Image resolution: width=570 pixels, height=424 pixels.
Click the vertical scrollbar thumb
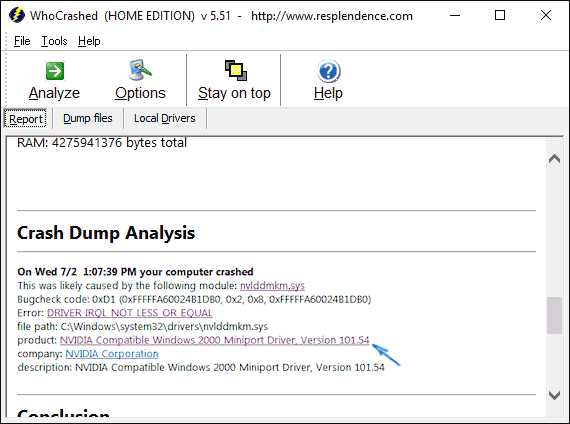pos(554,315)
